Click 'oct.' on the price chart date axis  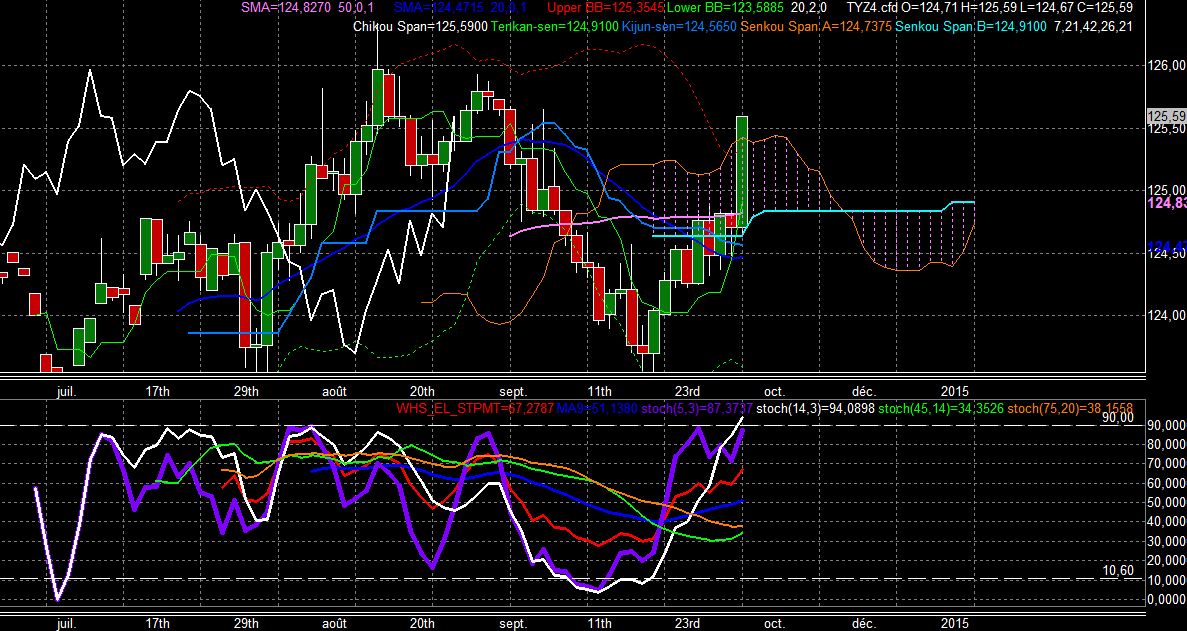(774, 391)
